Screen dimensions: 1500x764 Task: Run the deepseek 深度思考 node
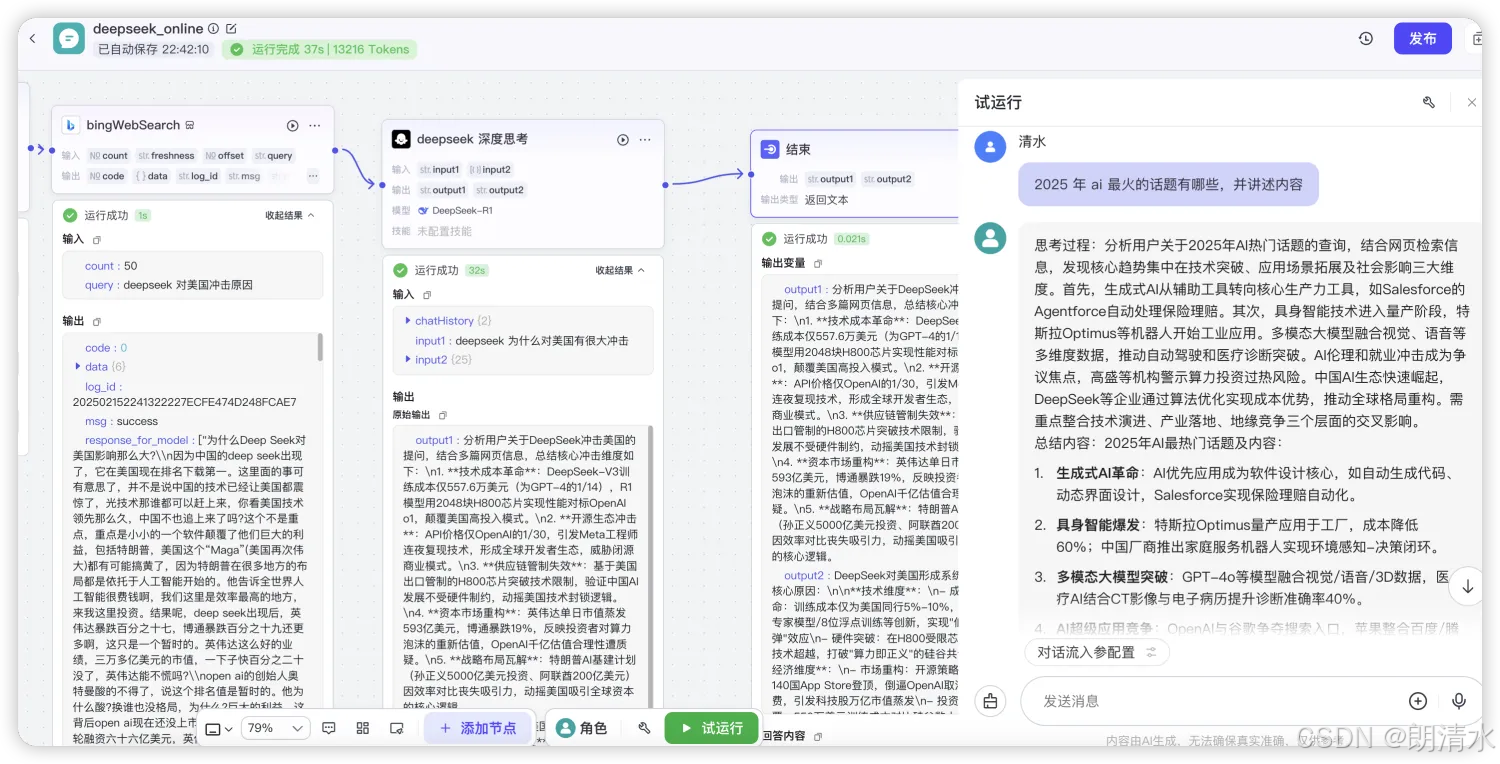click(x=622, y=139)
